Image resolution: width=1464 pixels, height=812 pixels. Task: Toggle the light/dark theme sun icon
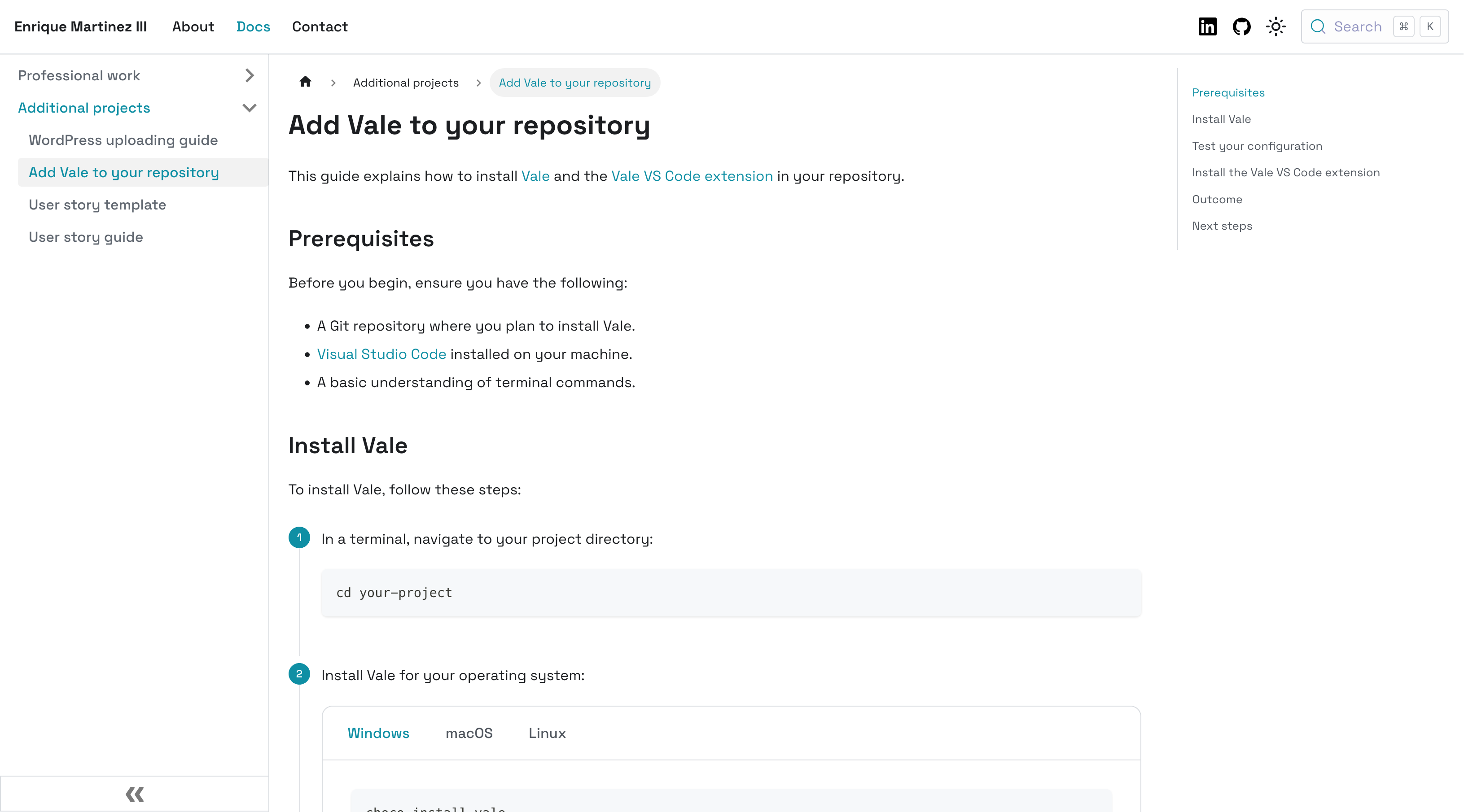tap(1276, 27)
